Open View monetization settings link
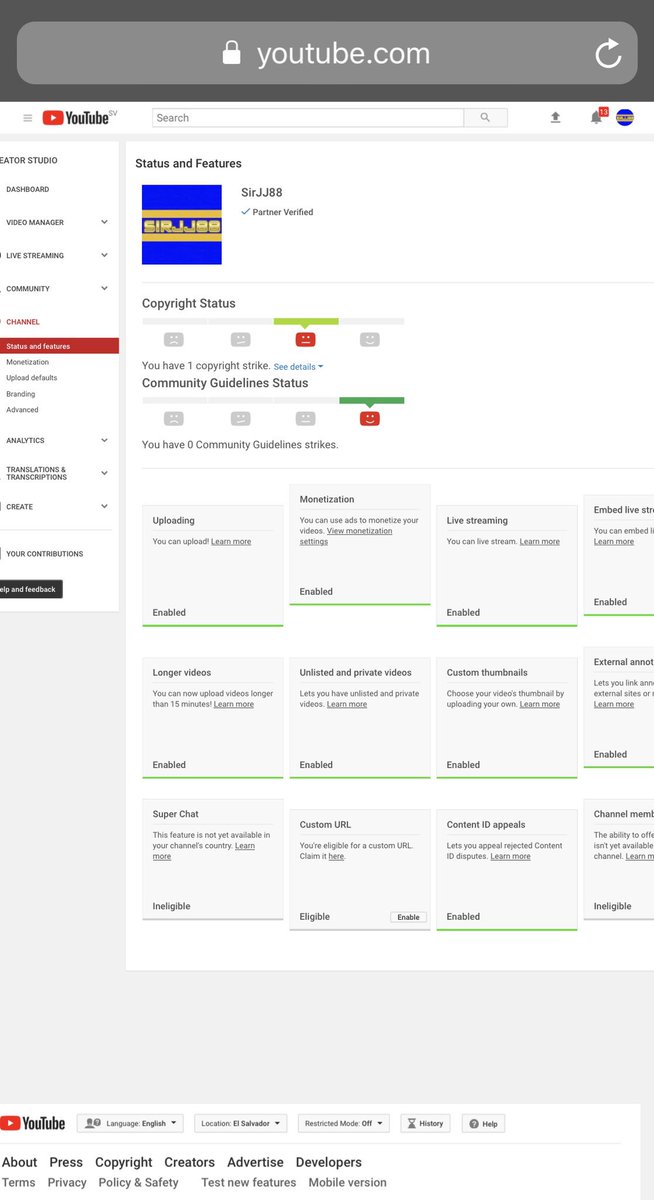The height and width of the screenshot is (1200, 654). click(x=346, y=537)
